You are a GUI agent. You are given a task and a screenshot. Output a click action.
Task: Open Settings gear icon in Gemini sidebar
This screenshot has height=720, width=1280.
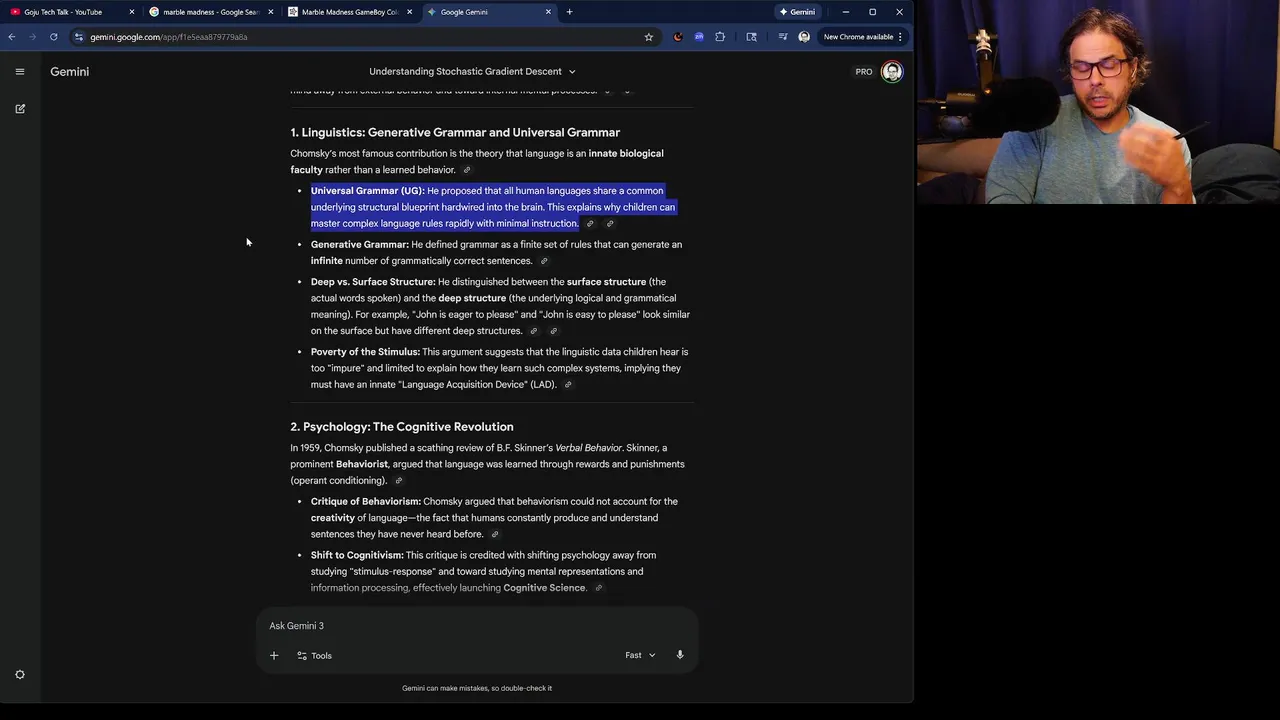[x=20, y=674]
